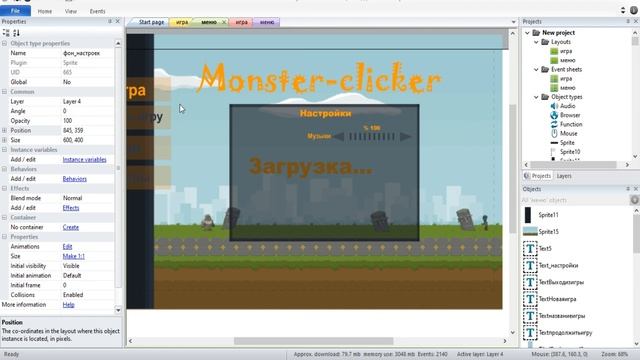The height and width of the screenshot is (360, 640).
Task: Click the Make 1:1 size link
Action: pos(73,256)
